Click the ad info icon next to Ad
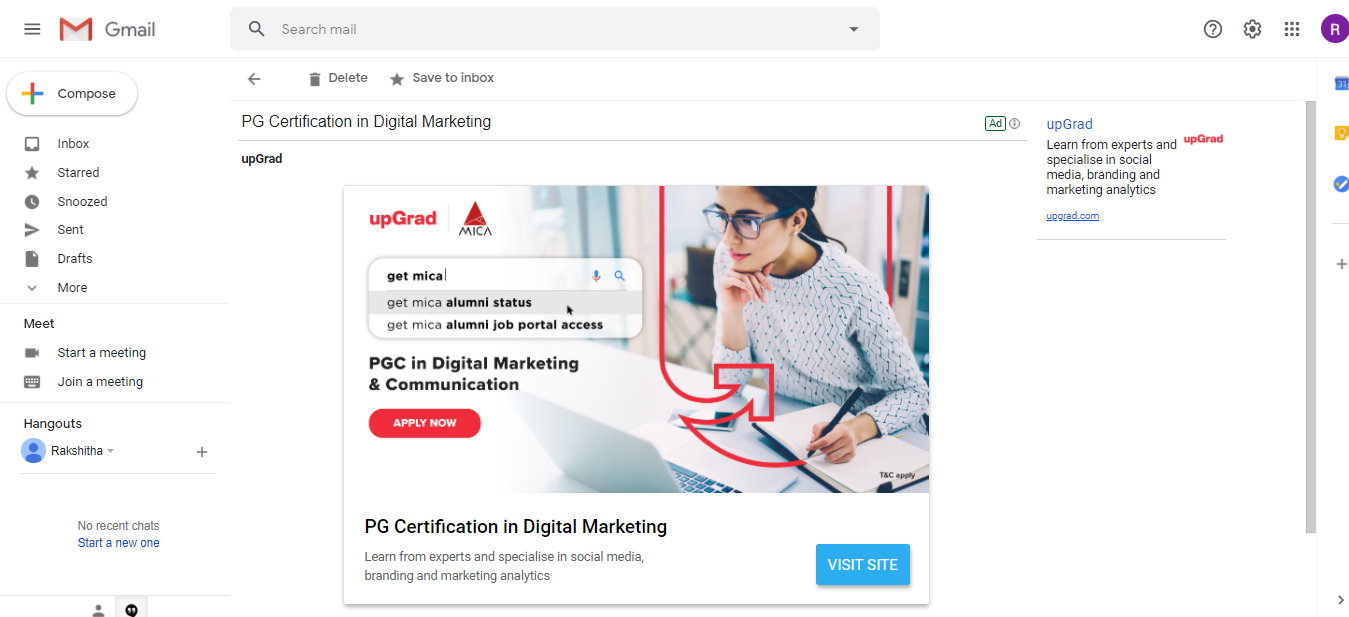 tap(1015, 124)
